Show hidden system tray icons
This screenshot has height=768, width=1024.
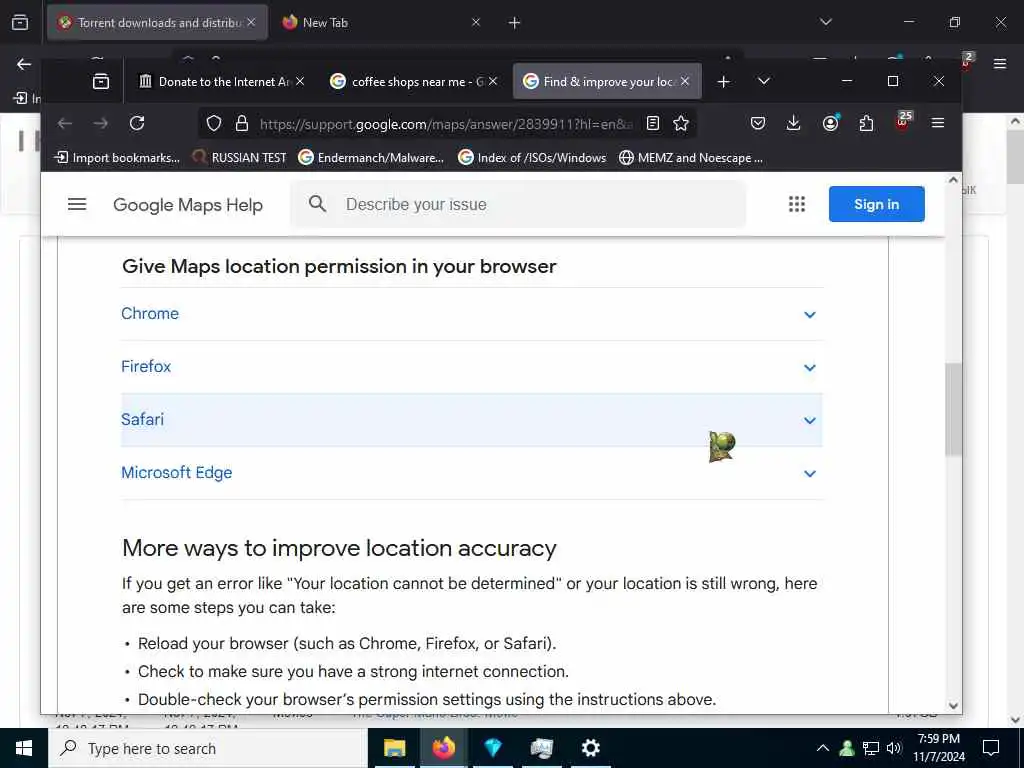pos(823,748)
